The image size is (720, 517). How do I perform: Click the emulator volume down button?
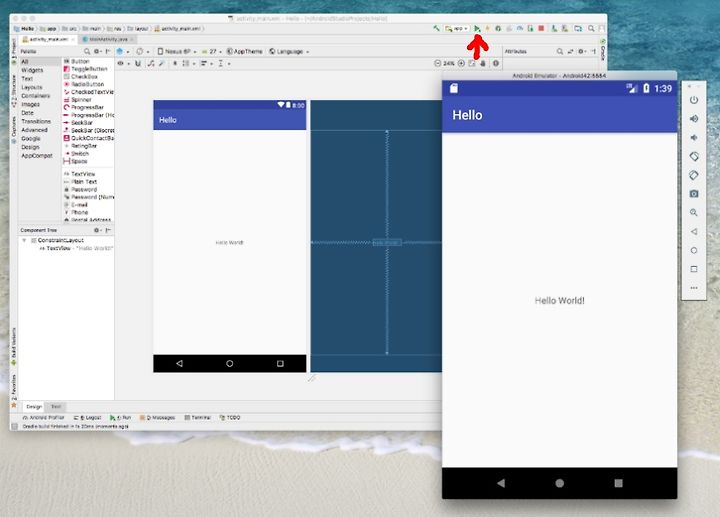[694, 138]
